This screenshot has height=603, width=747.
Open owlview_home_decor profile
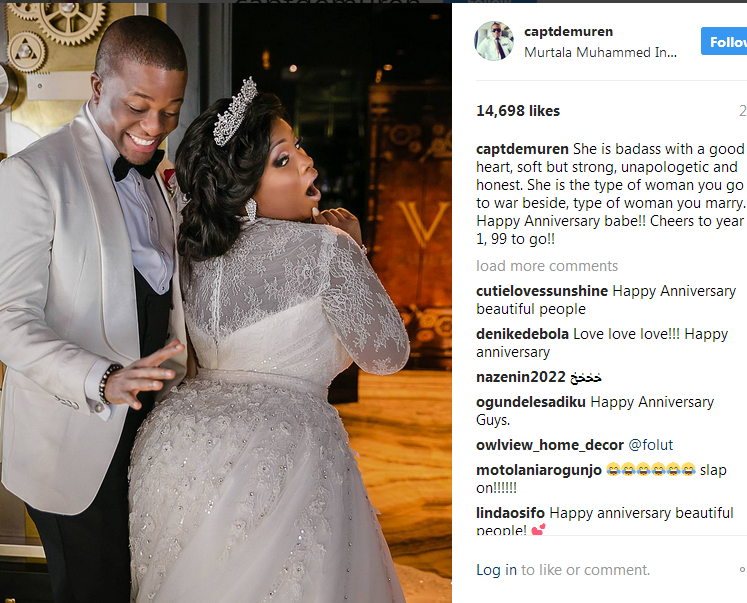550,445
